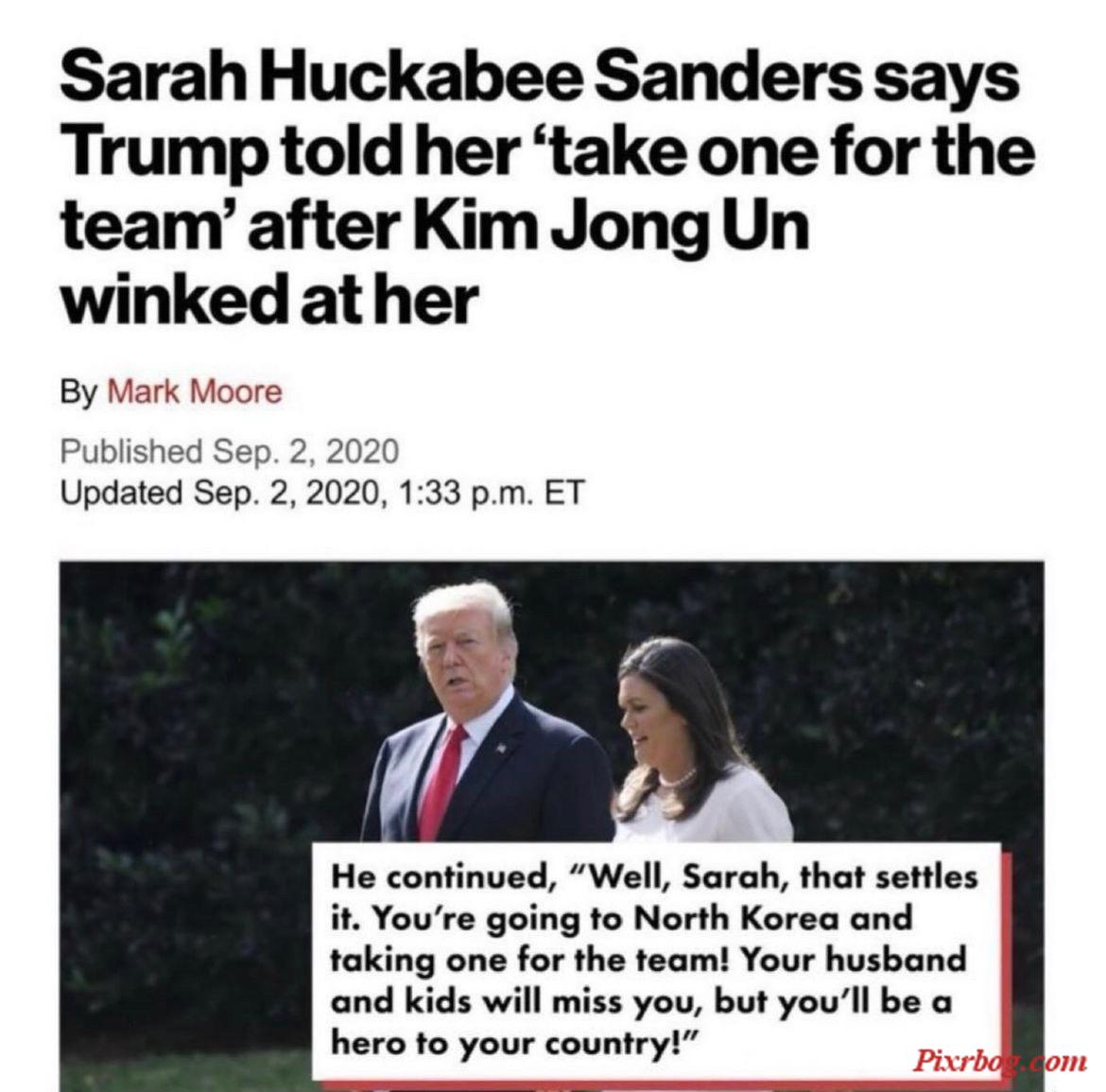Click the "By" label before author name
1106x1092 pixels.
point(78,392)
